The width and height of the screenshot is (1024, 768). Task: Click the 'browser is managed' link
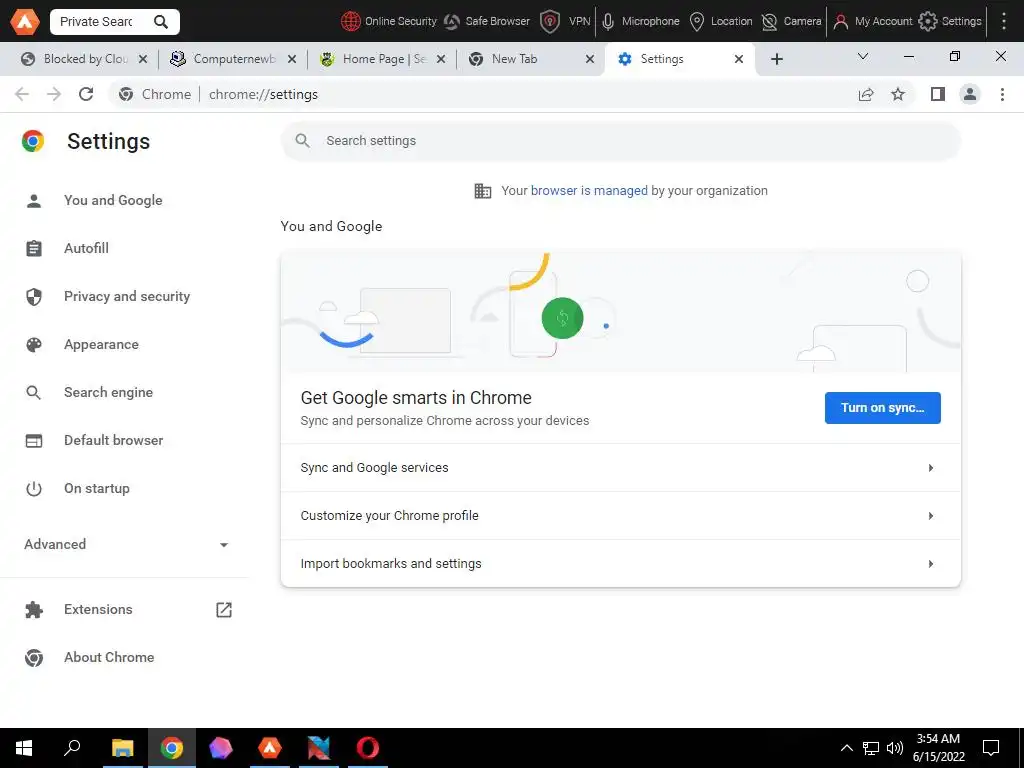[589, 191]
